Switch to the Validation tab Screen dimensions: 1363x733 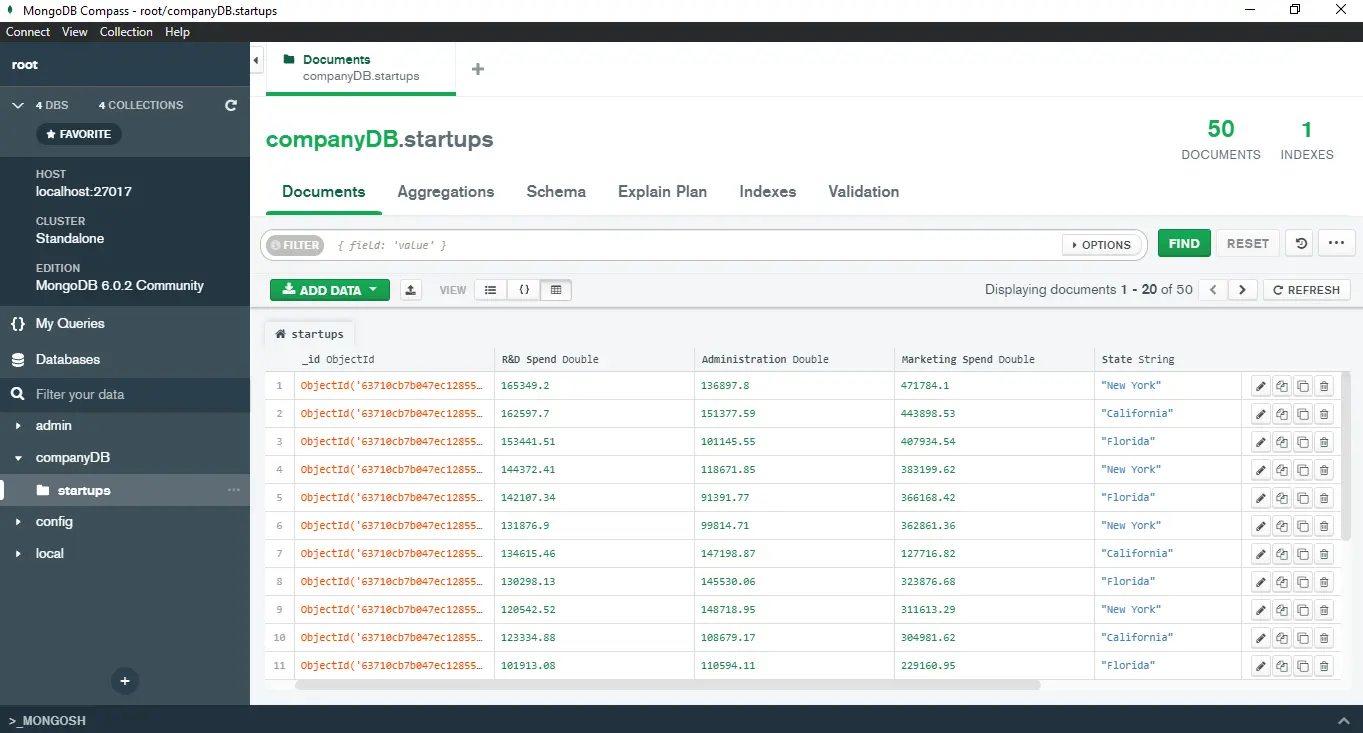[864, 192]
